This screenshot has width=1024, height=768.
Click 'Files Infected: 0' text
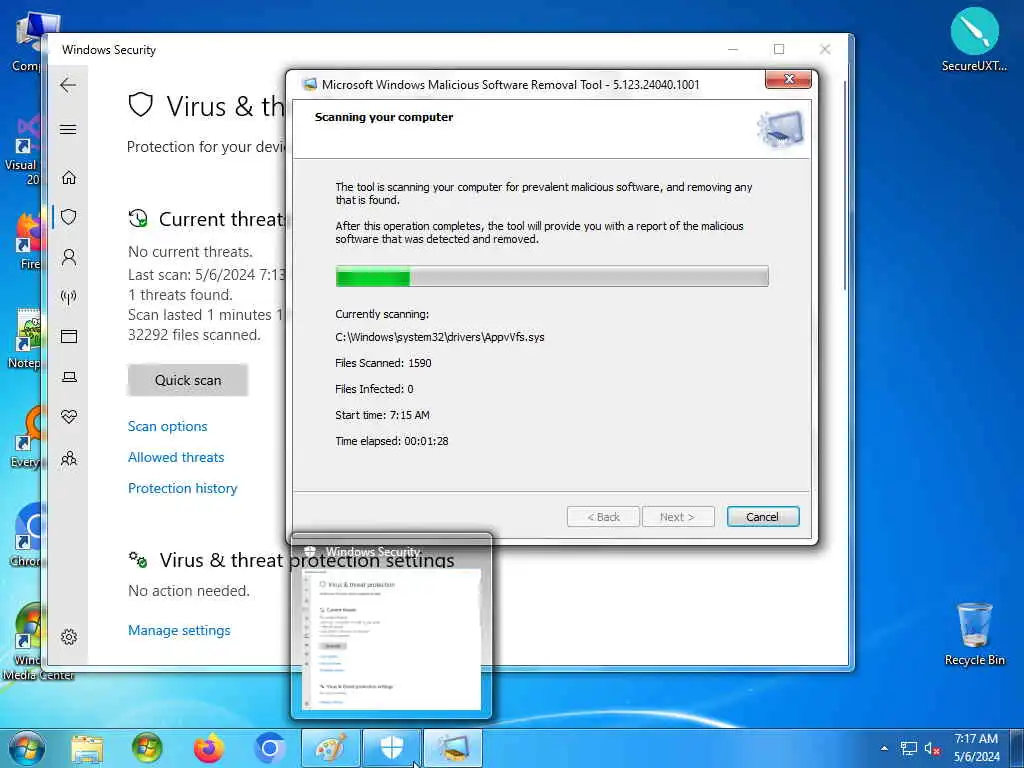[x=374, y=389]
